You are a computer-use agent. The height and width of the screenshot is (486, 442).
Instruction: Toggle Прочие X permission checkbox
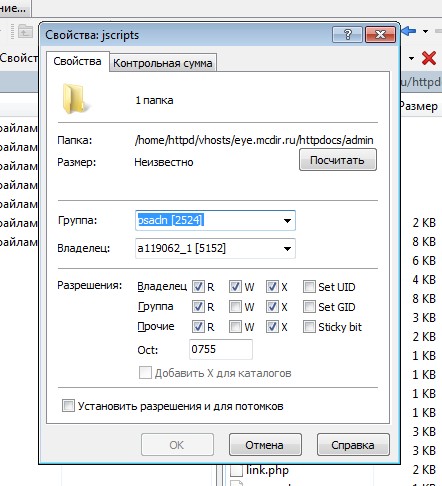click(272, 327)
